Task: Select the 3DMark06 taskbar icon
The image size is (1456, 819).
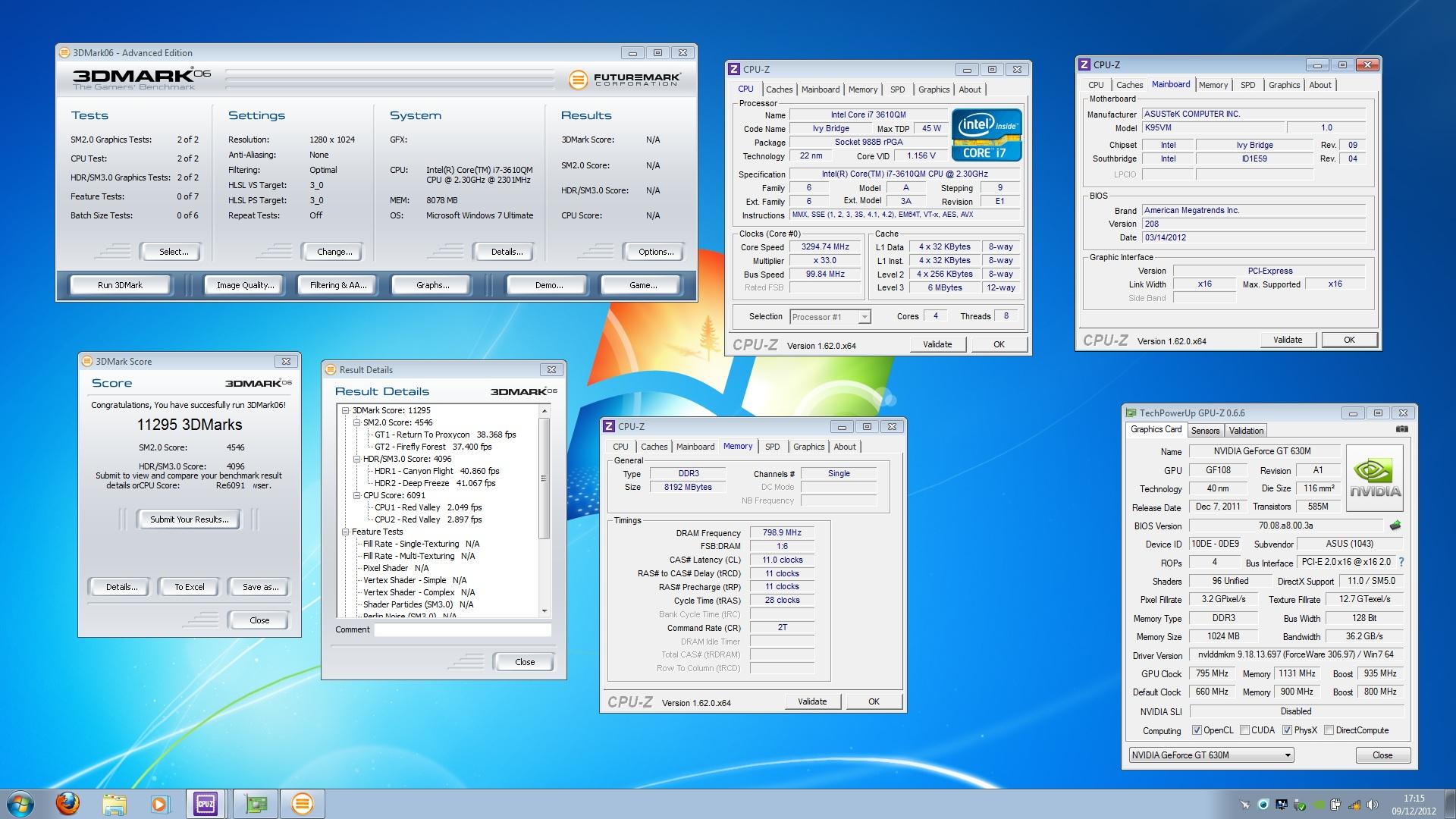Action: coord(303,804)
